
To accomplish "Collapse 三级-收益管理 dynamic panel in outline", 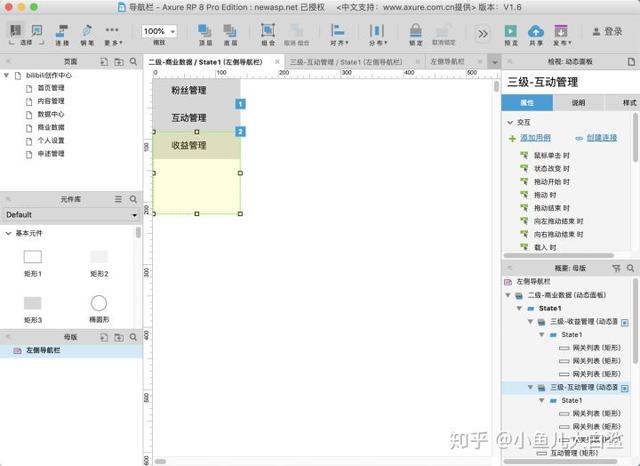I will tap(530, 322).
